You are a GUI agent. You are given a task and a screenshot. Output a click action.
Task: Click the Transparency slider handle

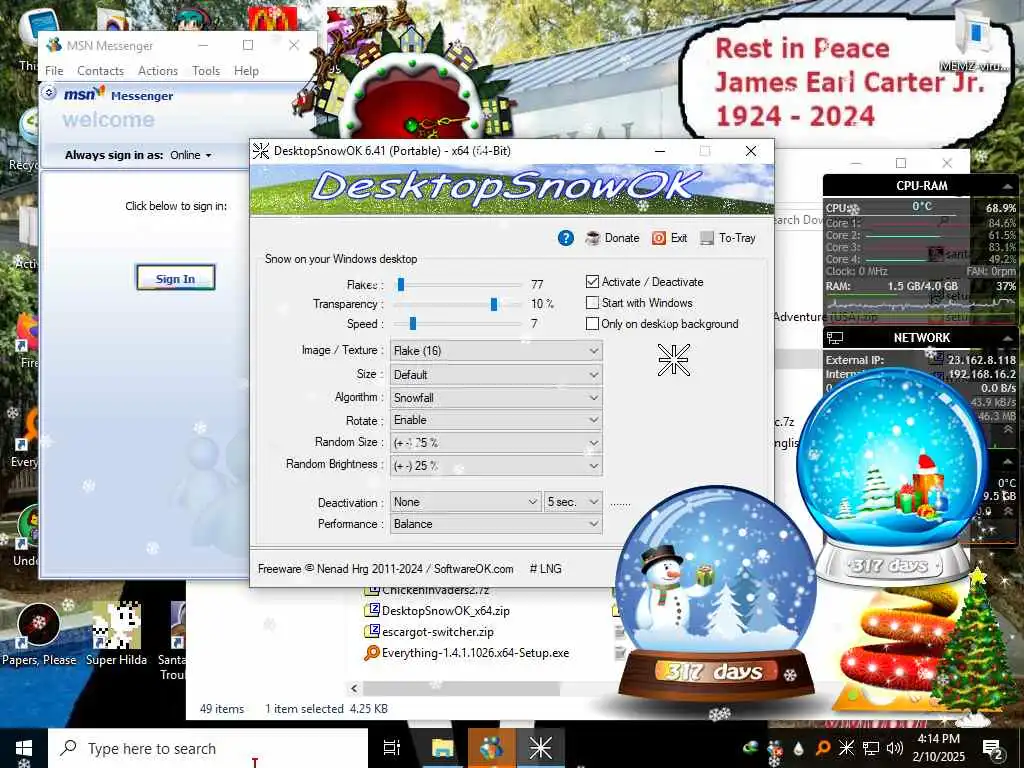pos(494,304)
